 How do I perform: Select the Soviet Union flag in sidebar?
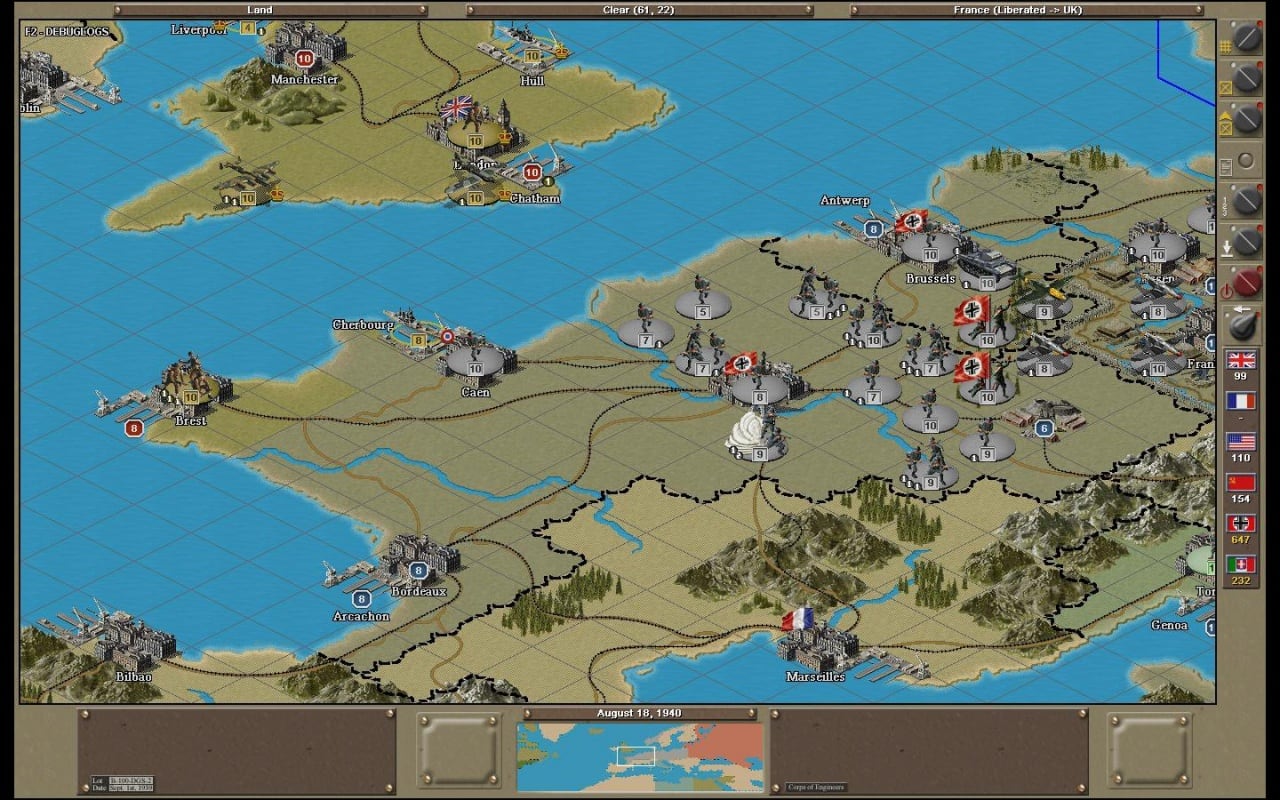tap(1241, 484)
